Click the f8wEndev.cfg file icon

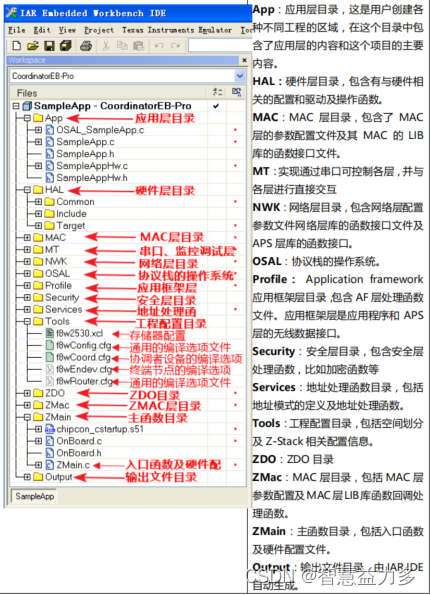coord(49,369)
